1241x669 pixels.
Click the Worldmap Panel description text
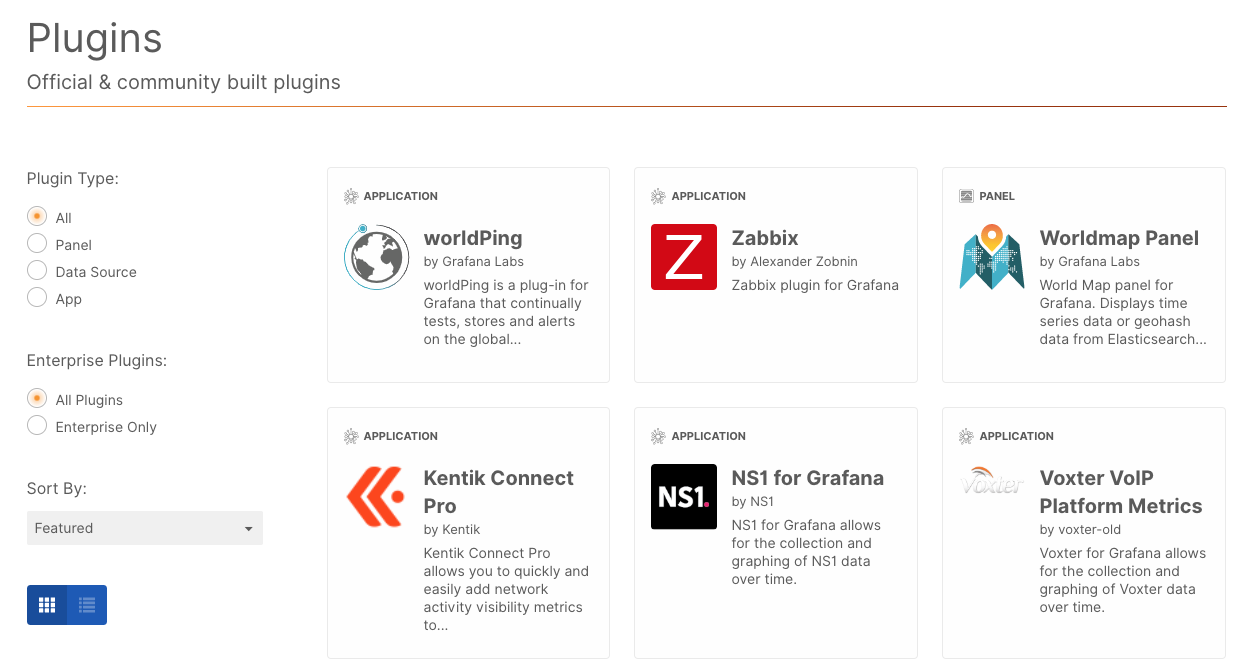pyautogui.click(x=1123, y=312)
